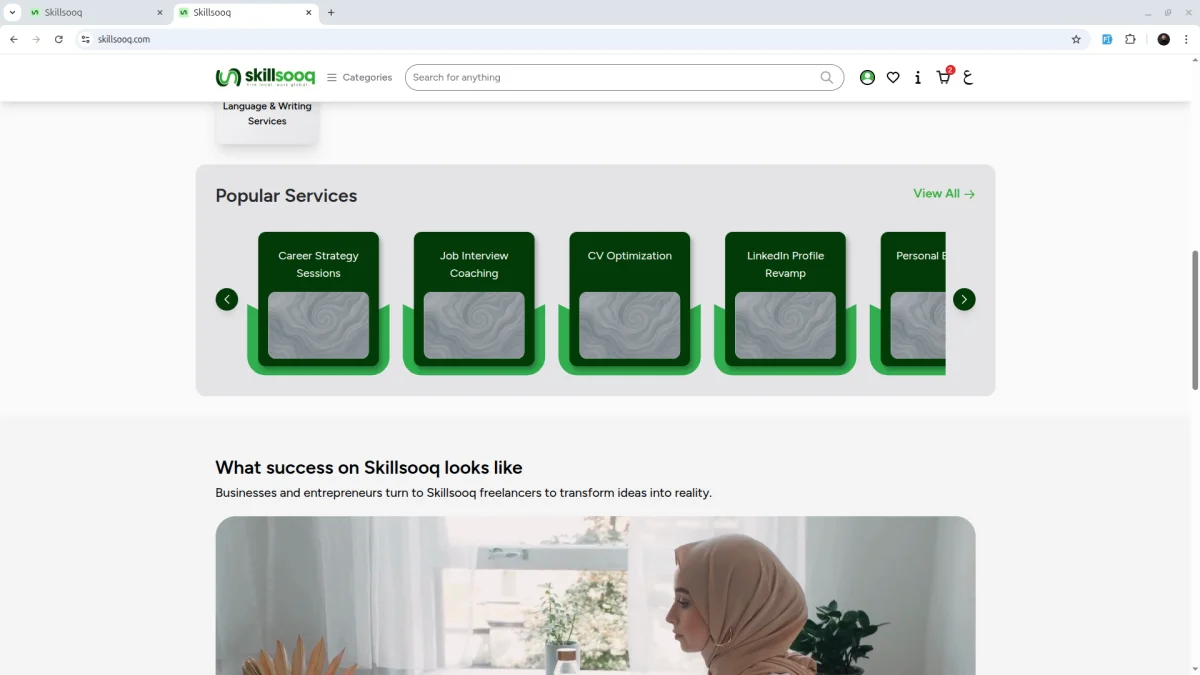Open the Categories menu
The width and height of the screenshot is (1200, 675).
pos(360,77)
